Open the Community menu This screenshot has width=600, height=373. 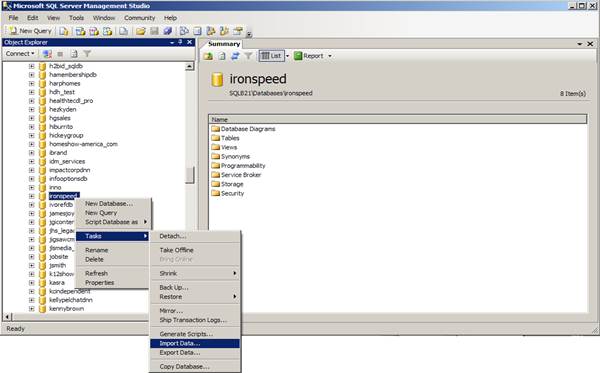tap(140, 18)
